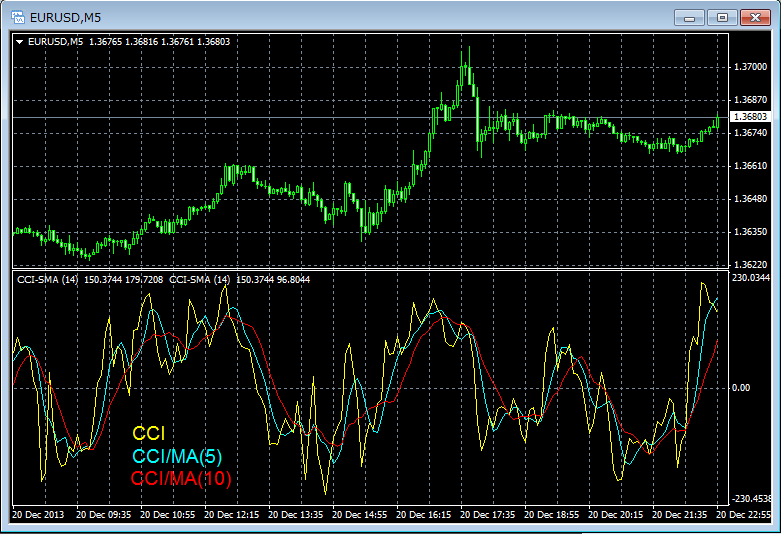
Task: Click the 20 Dec 16:15 time label
Action: (425, 514)
